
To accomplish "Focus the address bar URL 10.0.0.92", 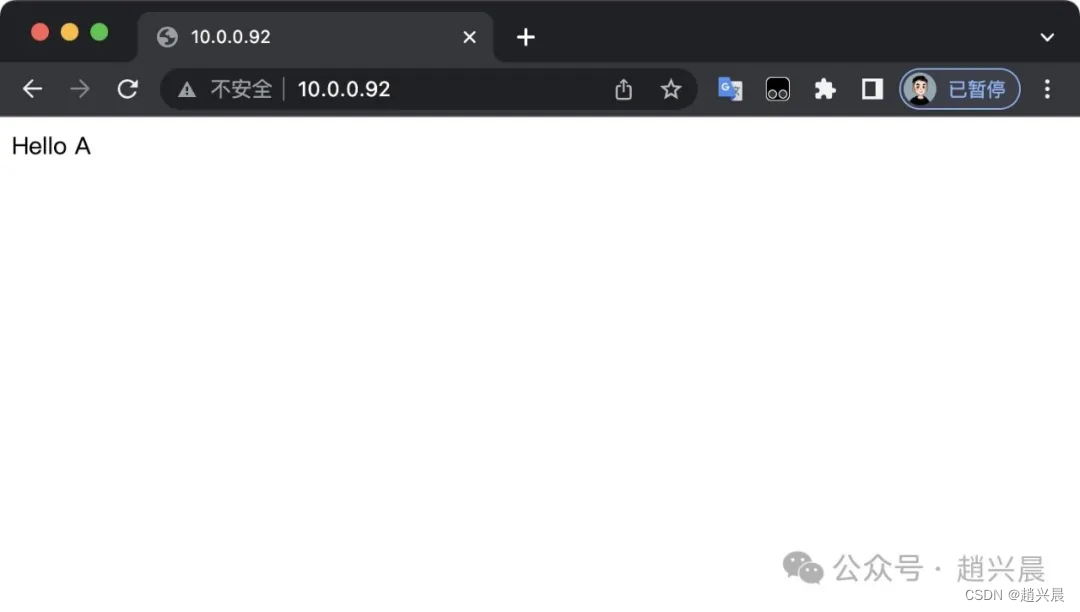I will point(344,89).
